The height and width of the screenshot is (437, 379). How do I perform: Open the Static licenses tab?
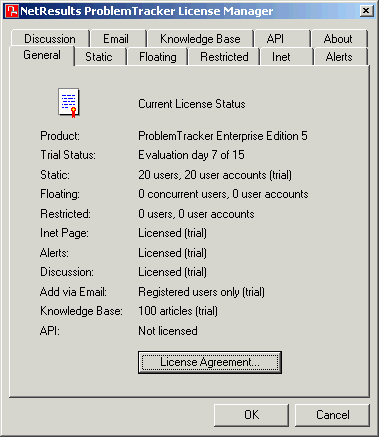(100, 57)
